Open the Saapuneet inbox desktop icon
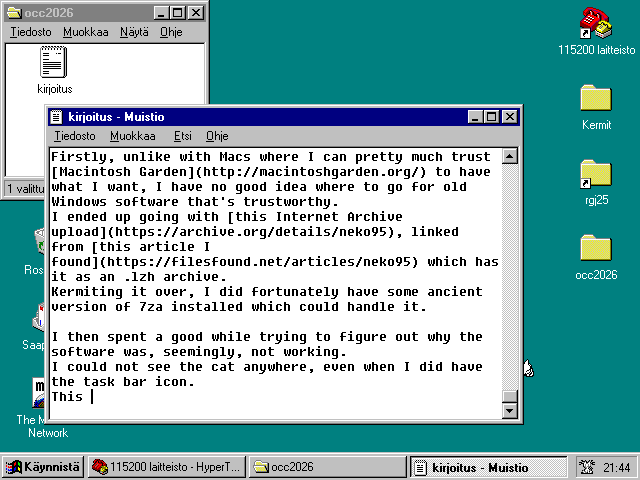640x480 pixels. click(38, 327)
